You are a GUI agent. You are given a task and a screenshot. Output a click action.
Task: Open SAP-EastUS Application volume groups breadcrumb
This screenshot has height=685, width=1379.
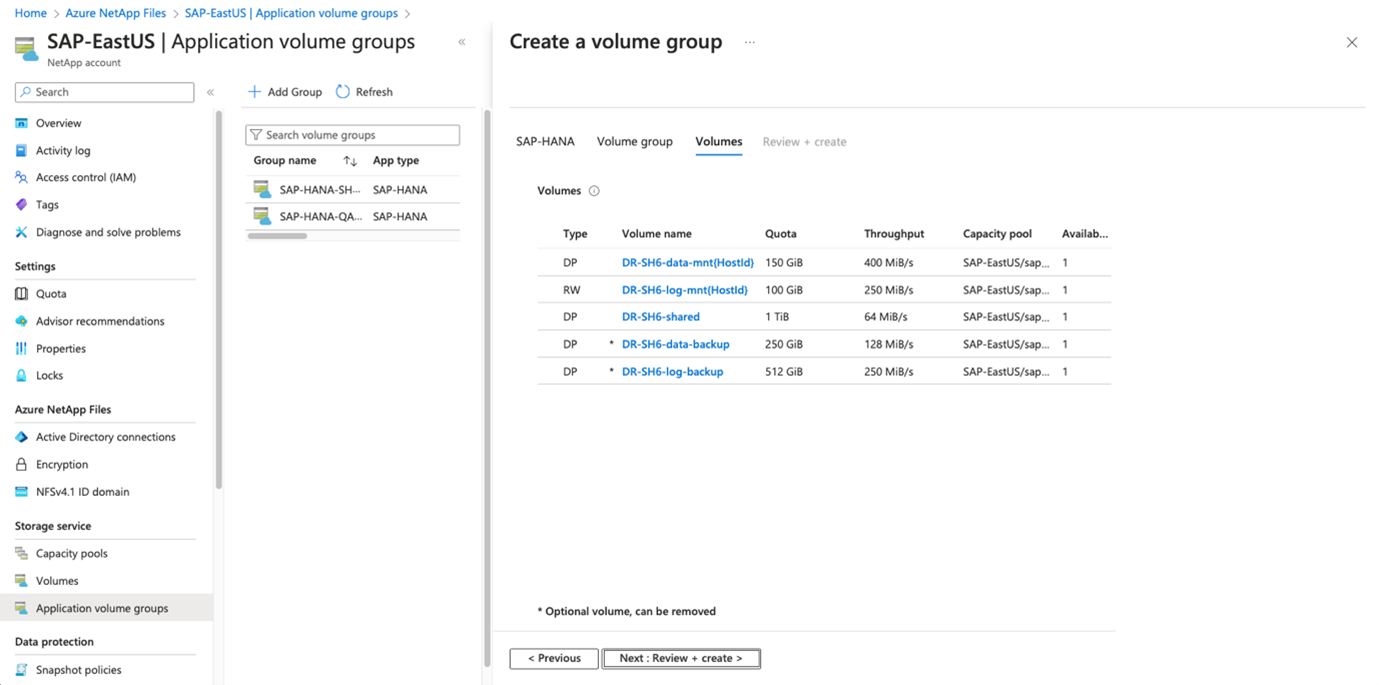pos(291,13)
